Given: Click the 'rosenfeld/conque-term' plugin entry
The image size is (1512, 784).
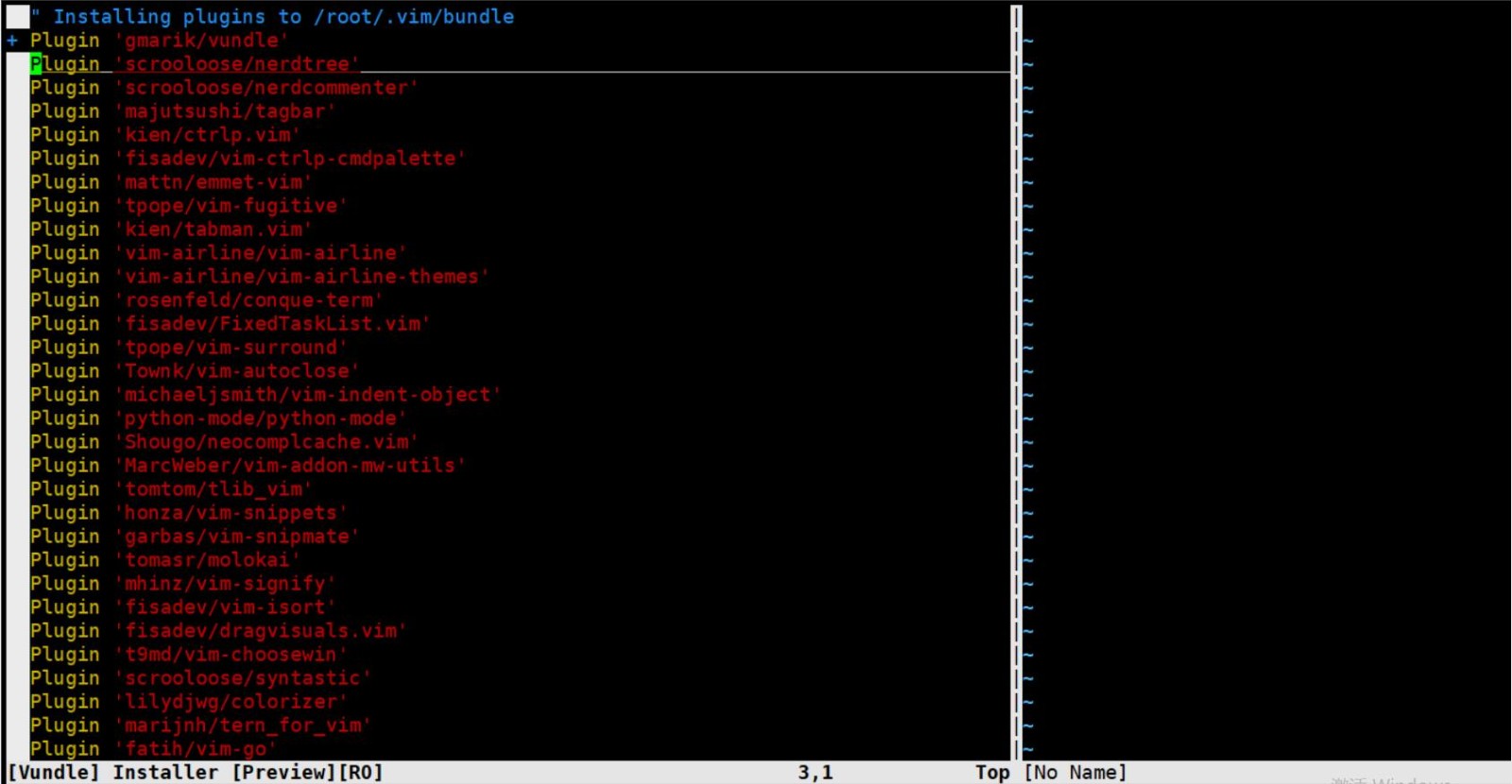Looking at the screenshot, I should click(x=207, y=300).
